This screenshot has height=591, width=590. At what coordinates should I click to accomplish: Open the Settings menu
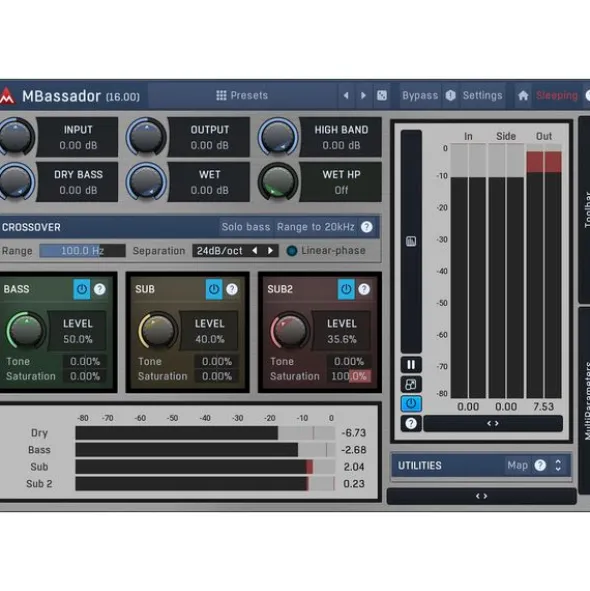483,96
